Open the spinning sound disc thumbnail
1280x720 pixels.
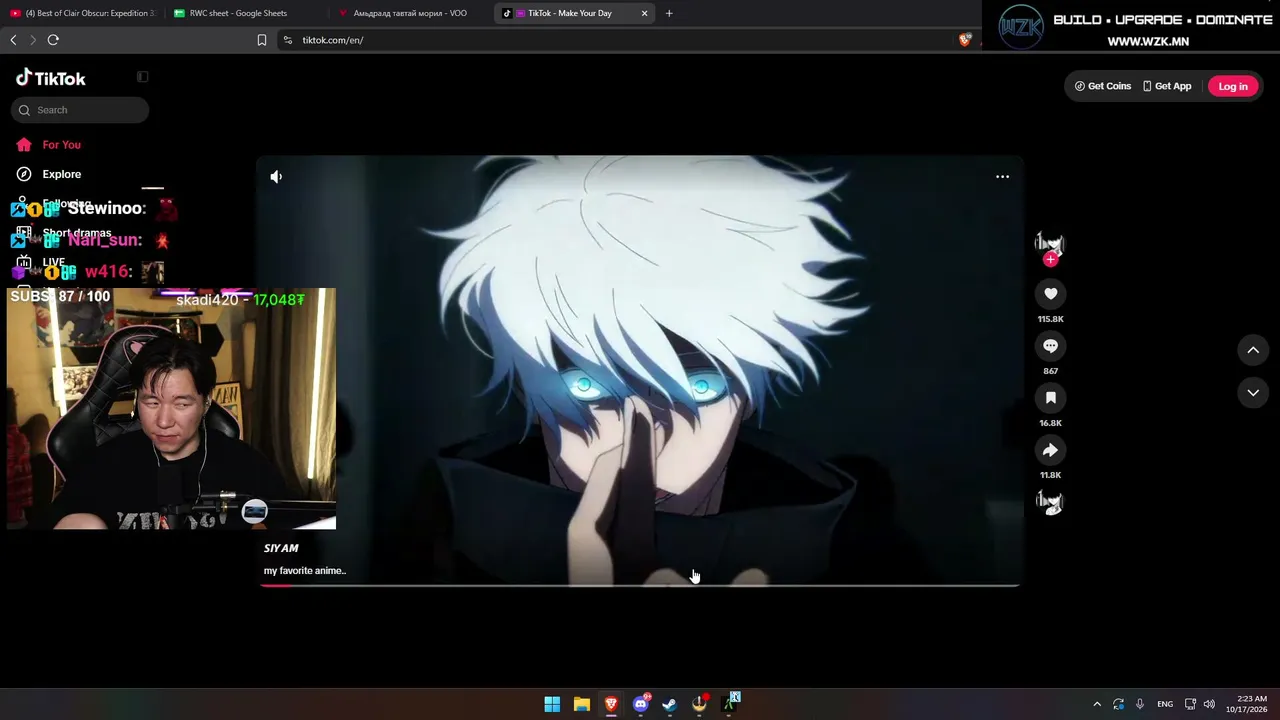point(1050,502)
